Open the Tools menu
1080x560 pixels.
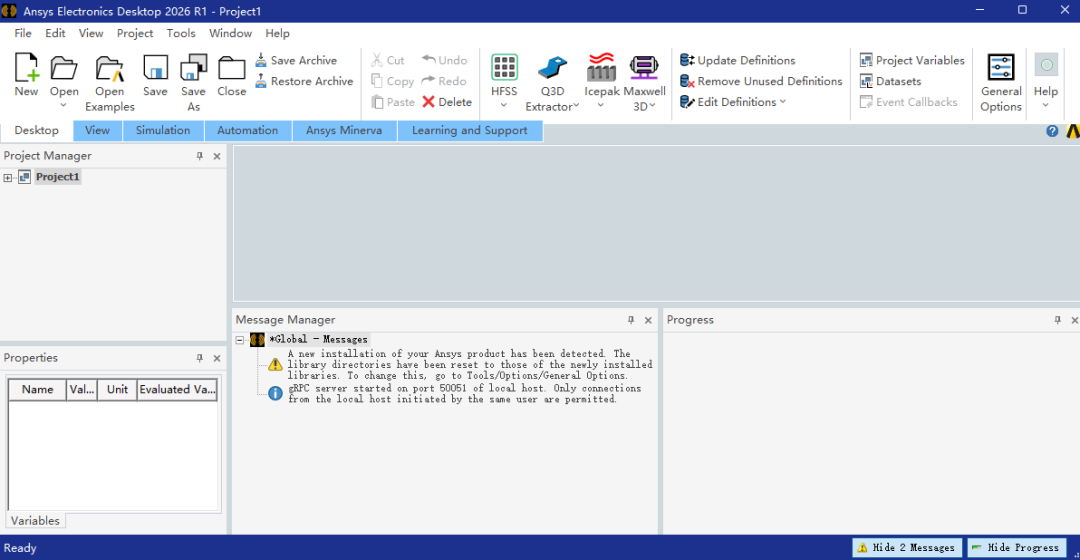[180, 33]
